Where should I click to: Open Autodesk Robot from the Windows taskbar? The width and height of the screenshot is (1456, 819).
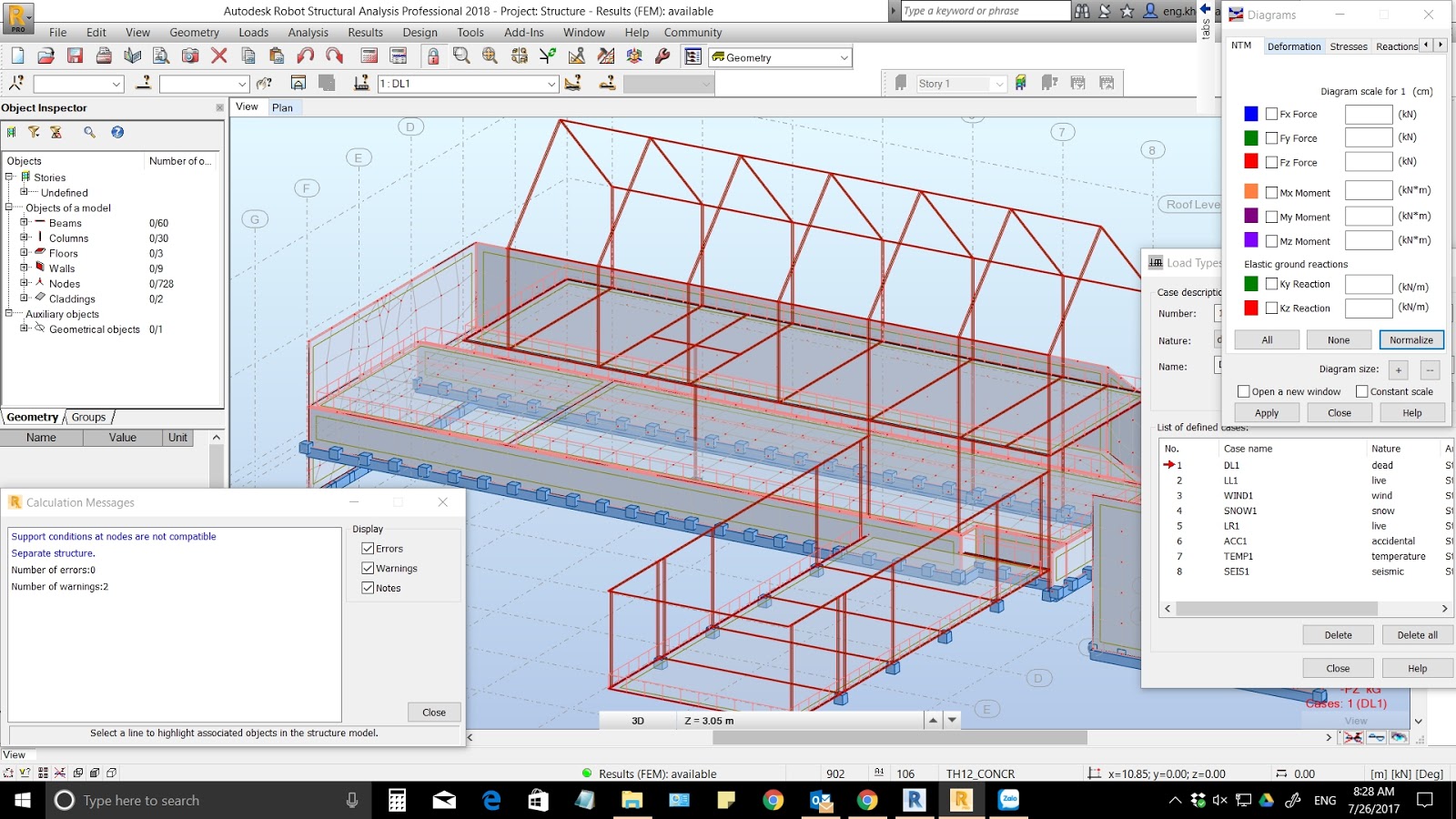coord(961,800)
